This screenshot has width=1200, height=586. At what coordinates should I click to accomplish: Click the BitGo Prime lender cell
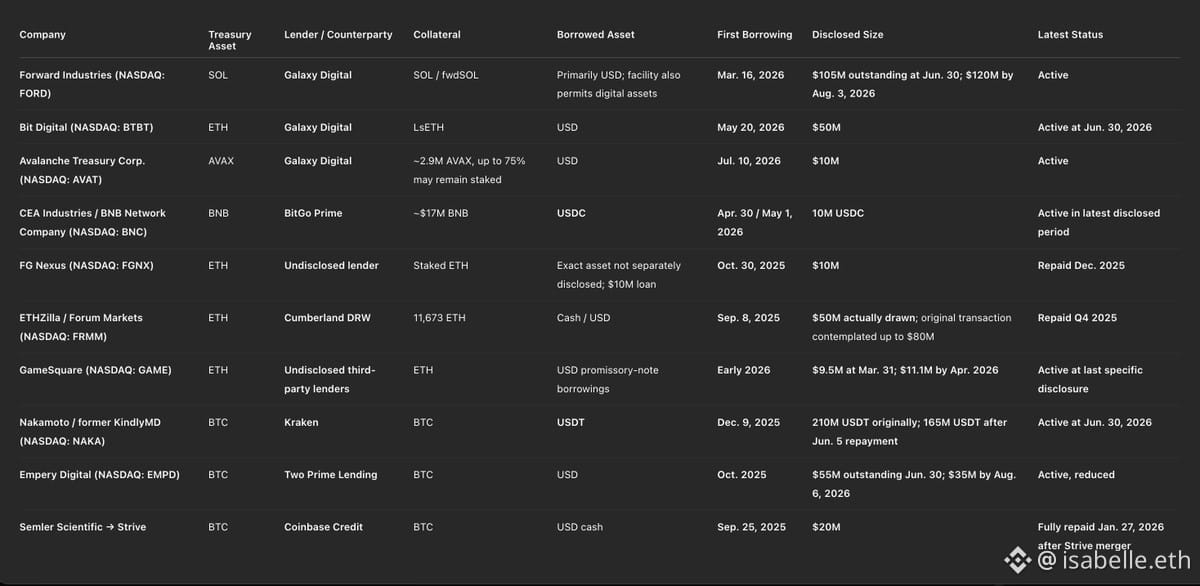[x=315, y=213]
